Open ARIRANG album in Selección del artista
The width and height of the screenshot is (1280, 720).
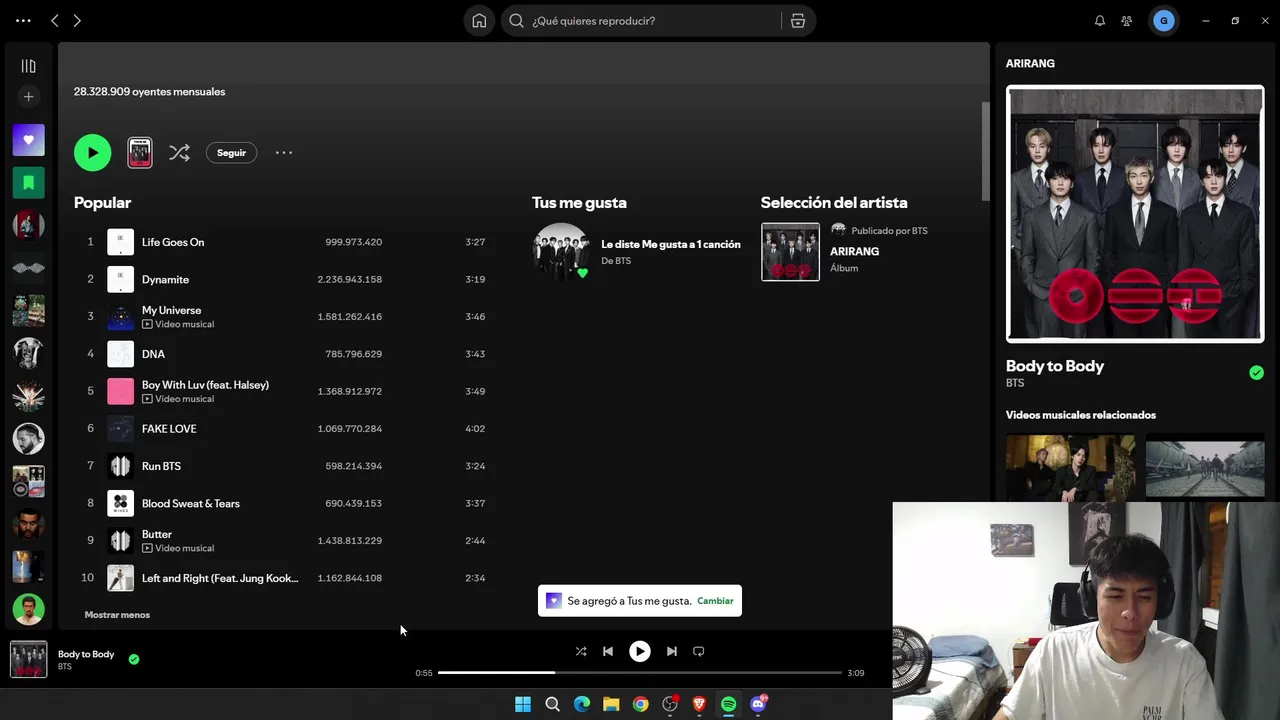(x=854, y=252)
